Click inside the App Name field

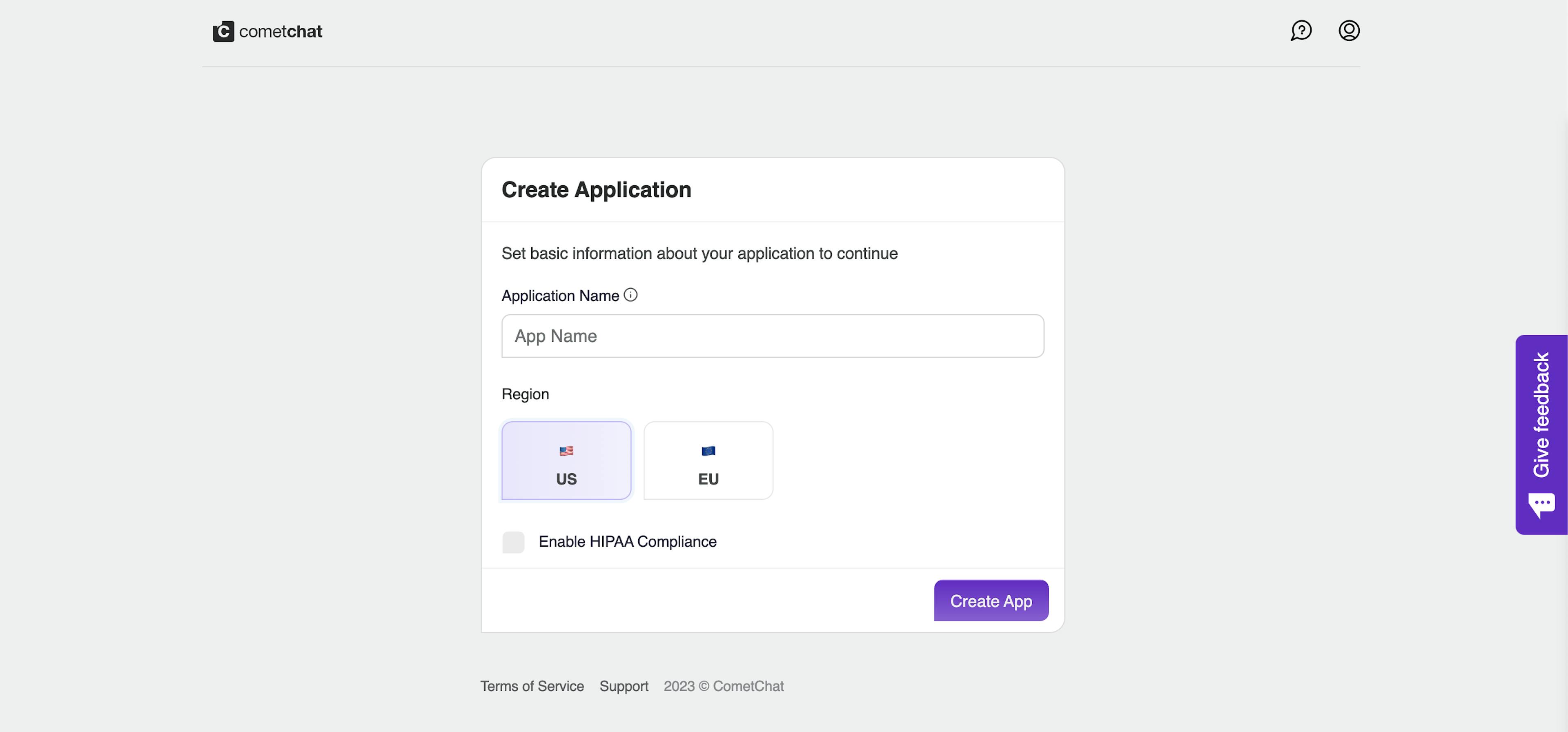772,336
